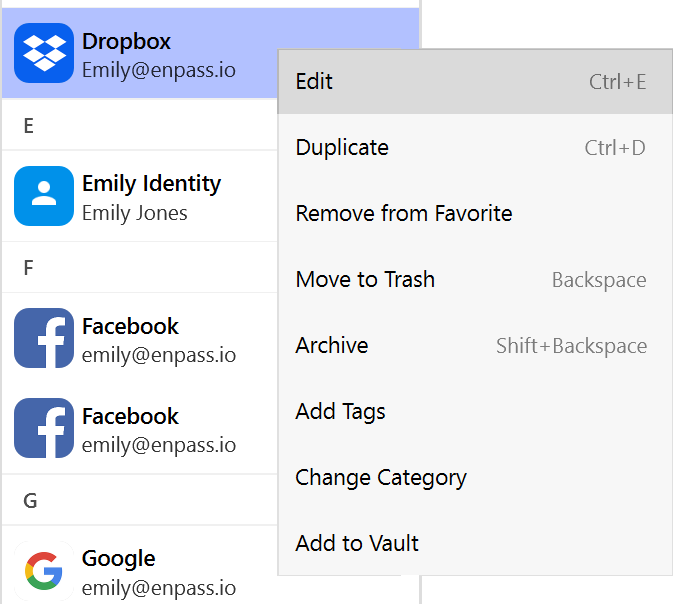
Task: Click the Emily@enpass.io text under Dropbox
Action: 159,70
